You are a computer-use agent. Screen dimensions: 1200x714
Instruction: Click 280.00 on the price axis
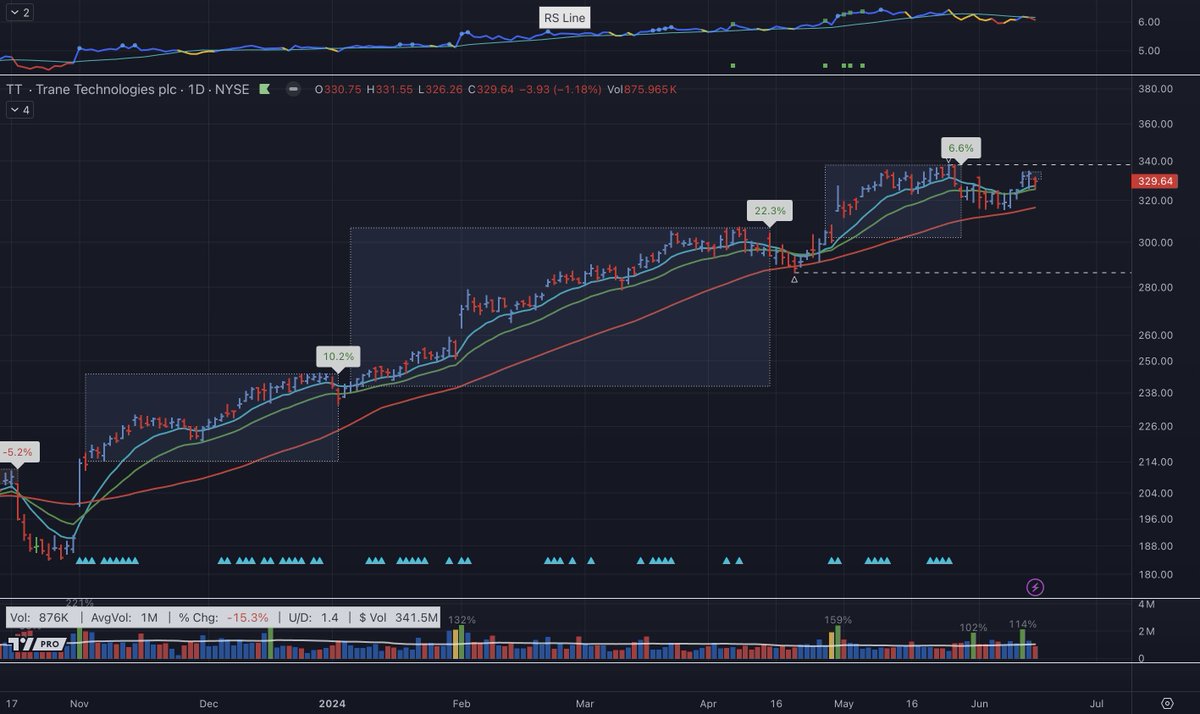pos(1154,288)
